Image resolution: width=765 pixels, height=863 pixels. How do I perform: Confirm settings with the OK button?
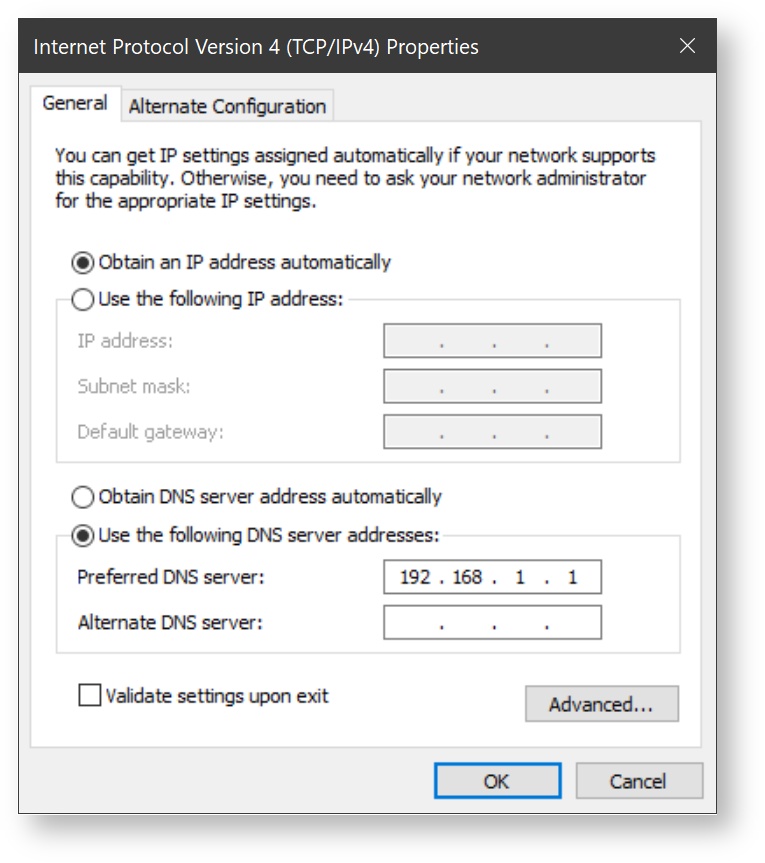coord(497,782)
